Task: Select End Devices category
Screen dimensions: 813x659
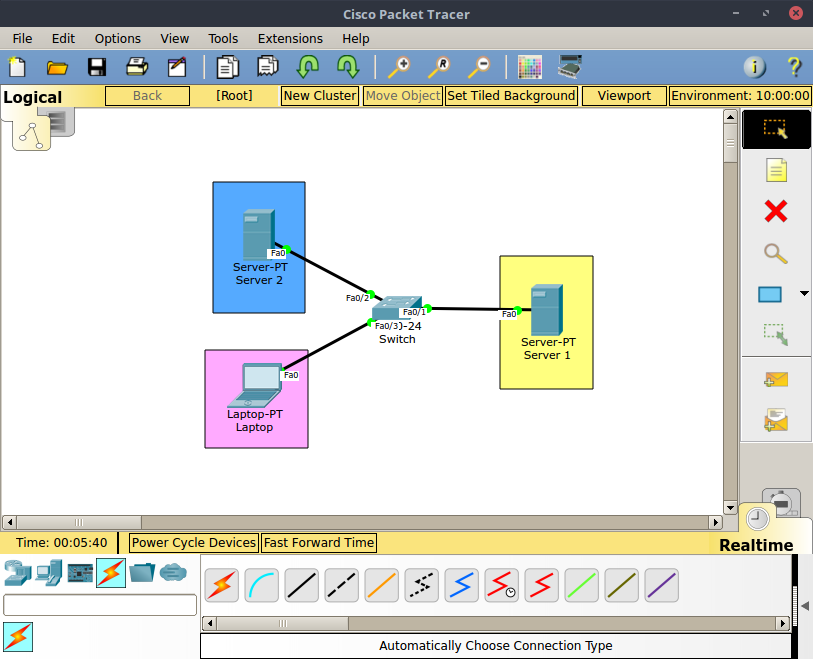Action: (49, 573)
